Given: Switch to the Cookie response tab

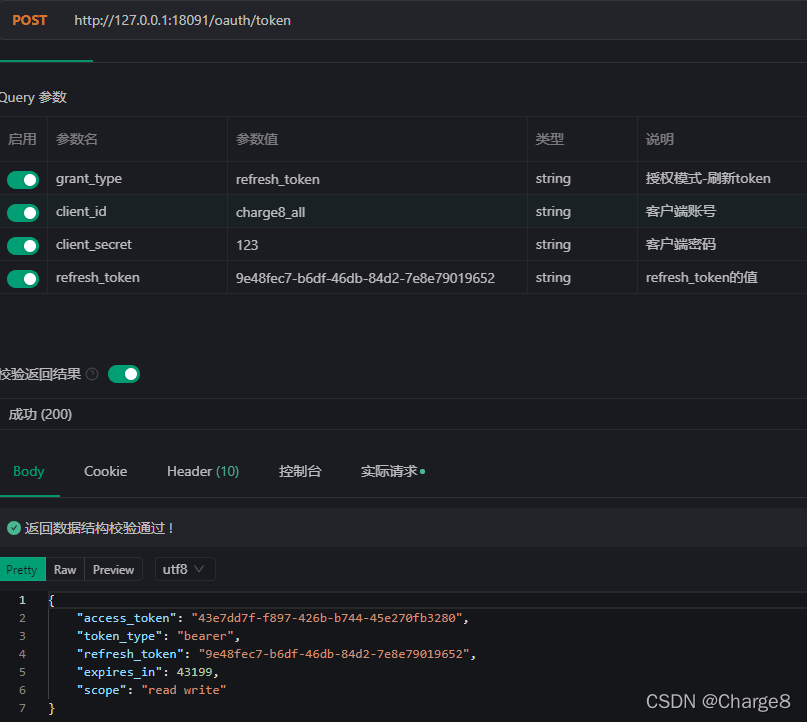Looking at the screenshot, I should (x=105, y=471).
